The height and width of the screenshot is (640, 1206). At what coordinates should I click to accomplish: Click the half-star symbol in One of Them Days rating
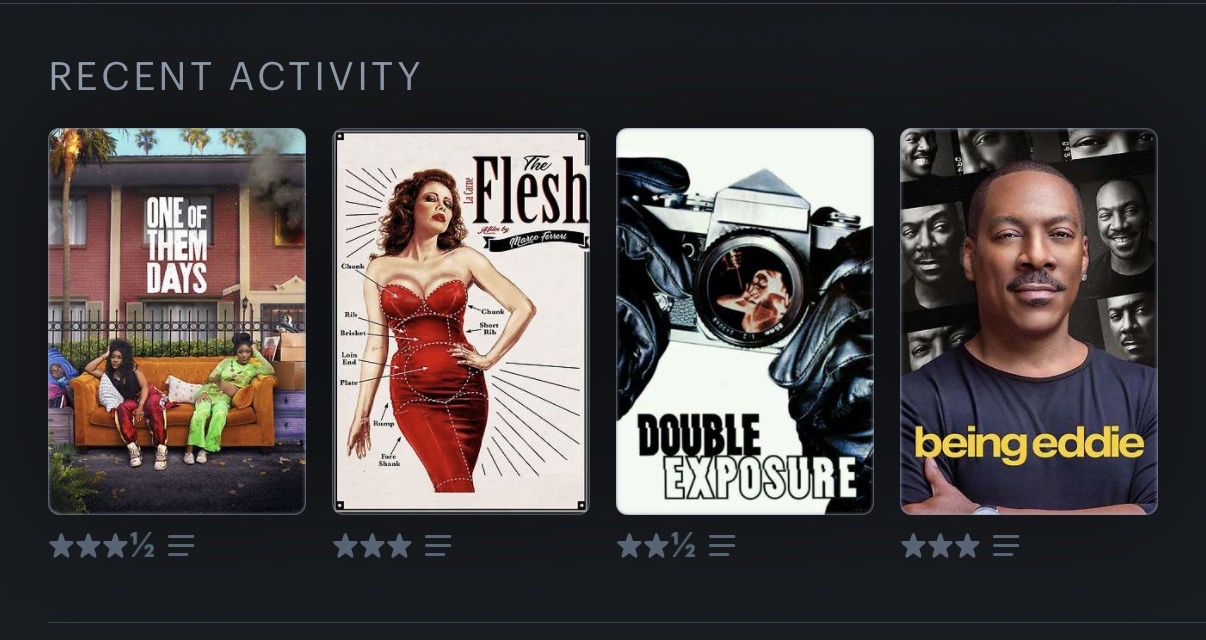click(142, 546)
